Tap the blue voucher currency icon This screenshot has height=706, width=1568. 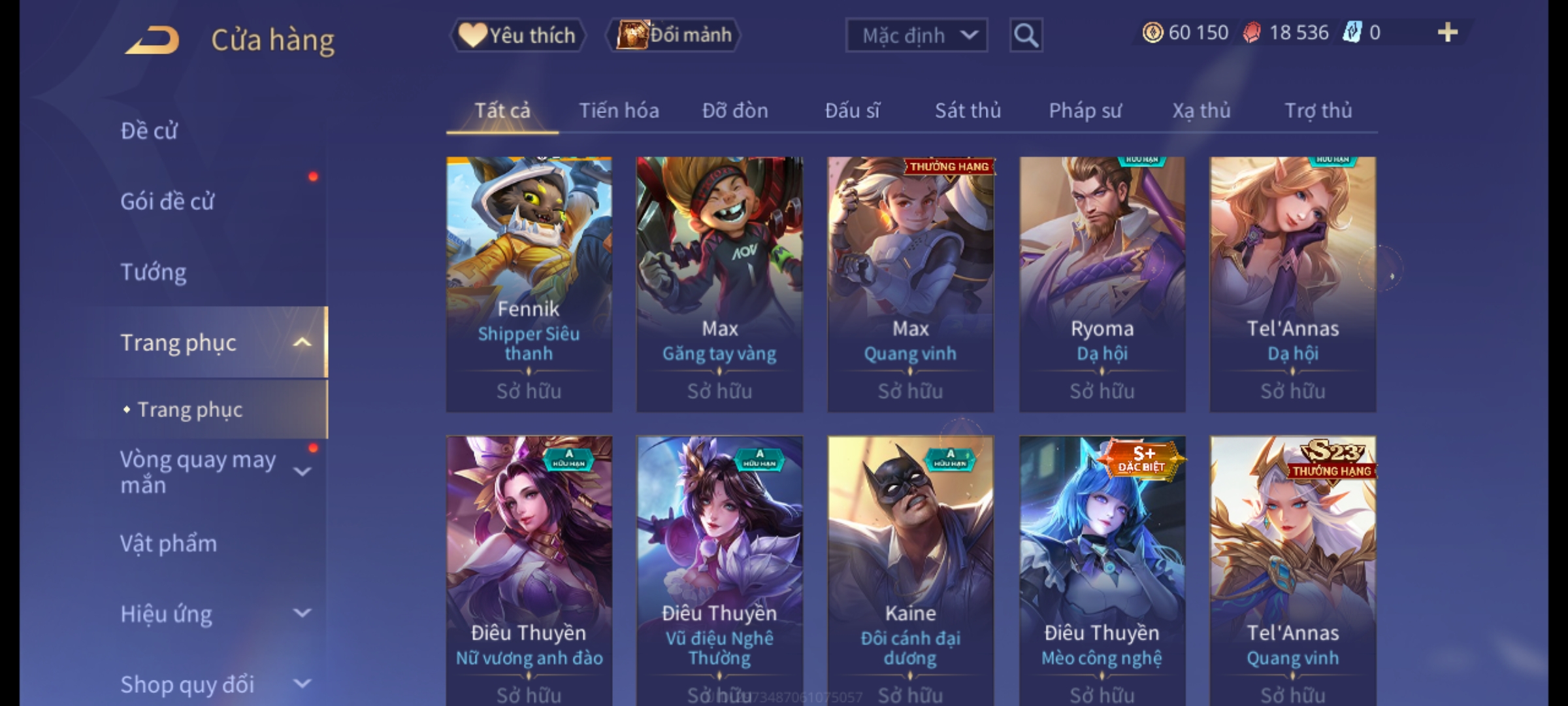point(1352,33)
